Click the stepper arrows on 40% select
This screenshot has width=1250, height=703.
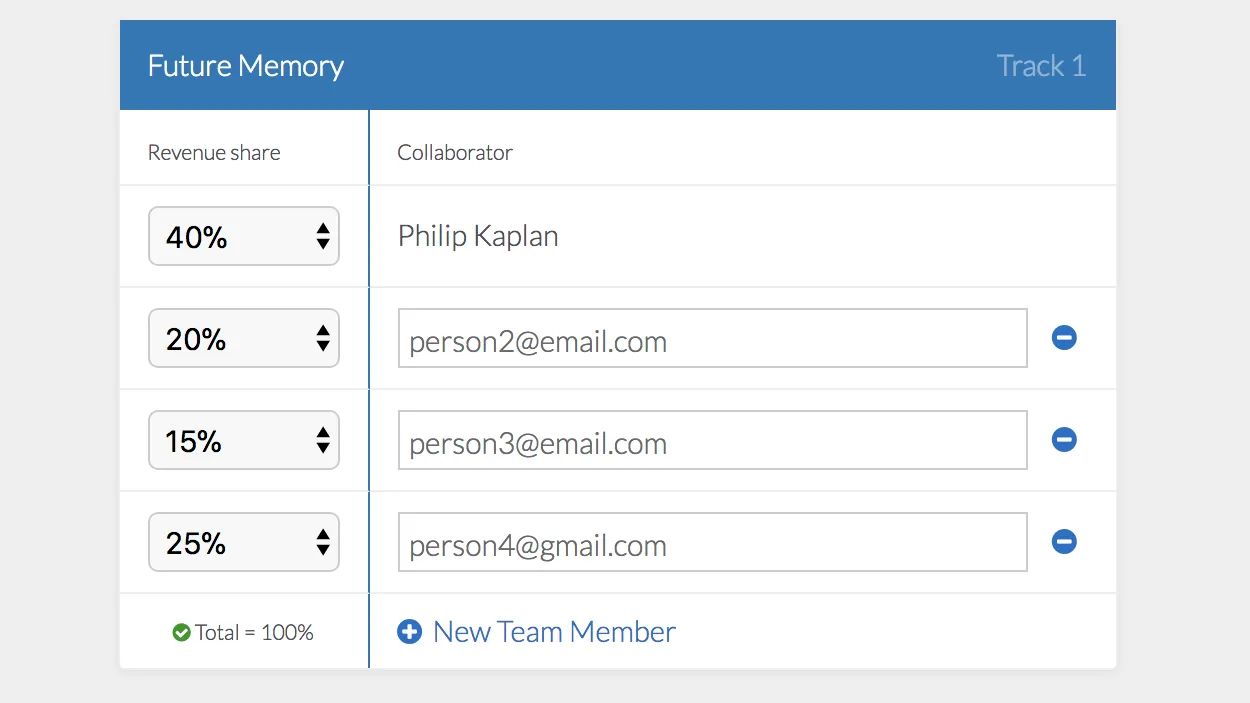coord(322,236)
